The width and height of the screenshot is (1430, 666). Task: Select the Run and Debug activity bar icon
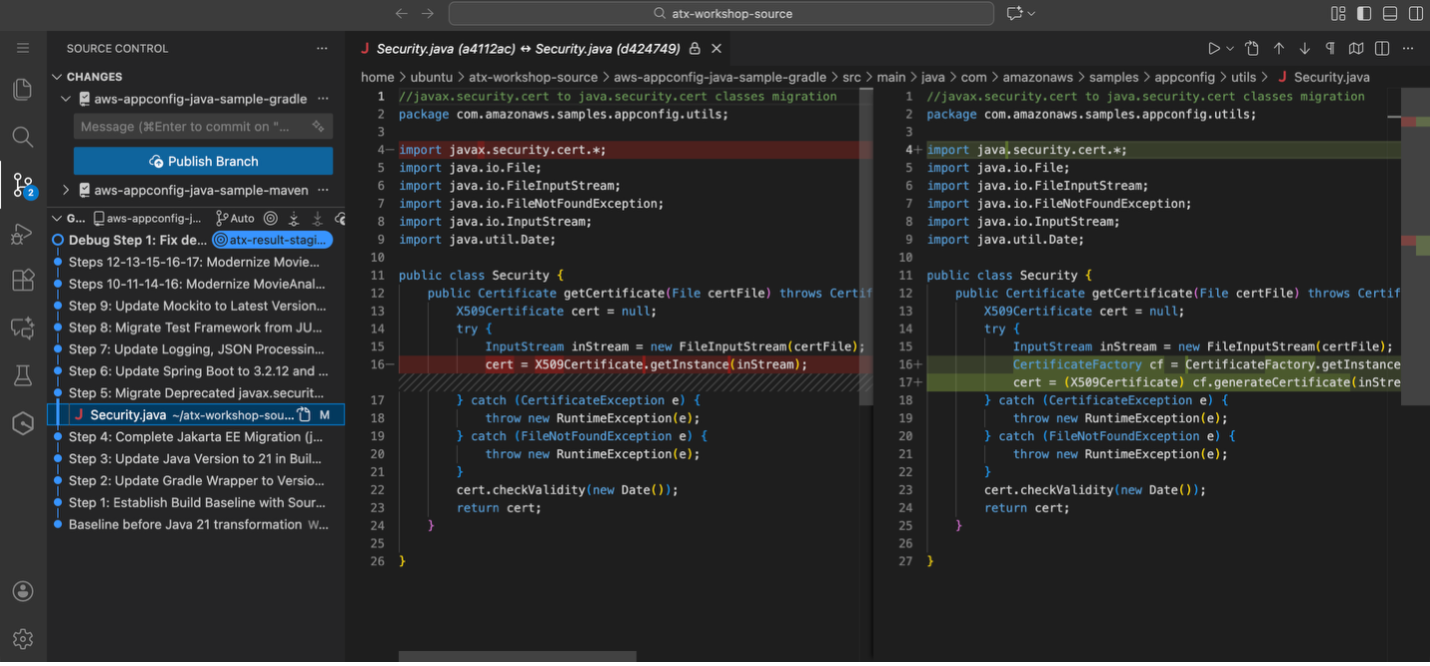(22, 234)
